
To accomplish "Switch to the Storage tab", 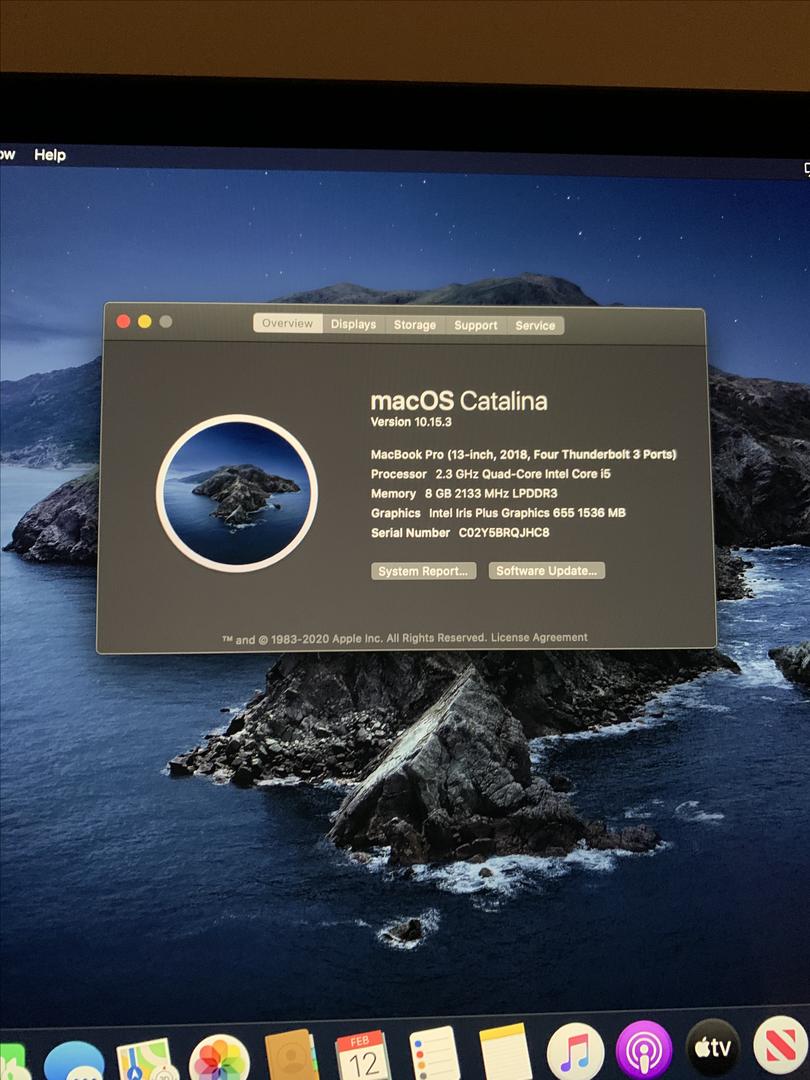I will 415,324.
